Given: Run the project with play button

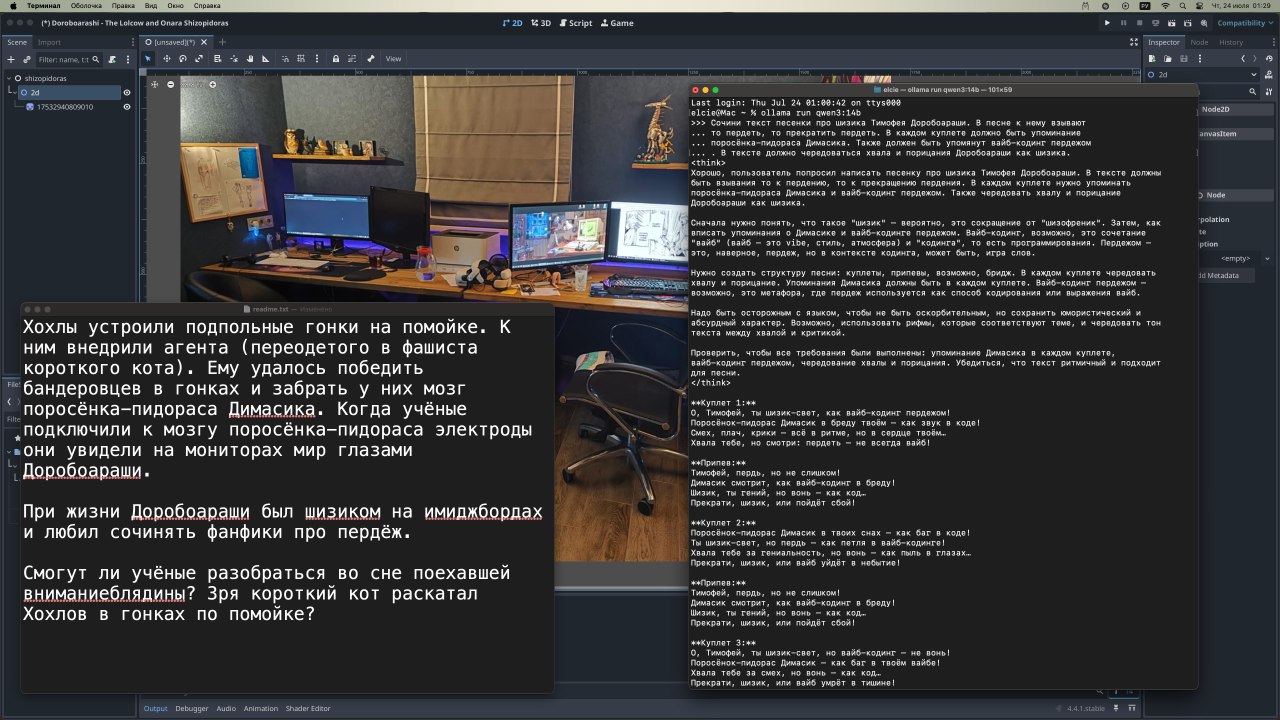Looking at the screenshot, I should click(1107, 23).
